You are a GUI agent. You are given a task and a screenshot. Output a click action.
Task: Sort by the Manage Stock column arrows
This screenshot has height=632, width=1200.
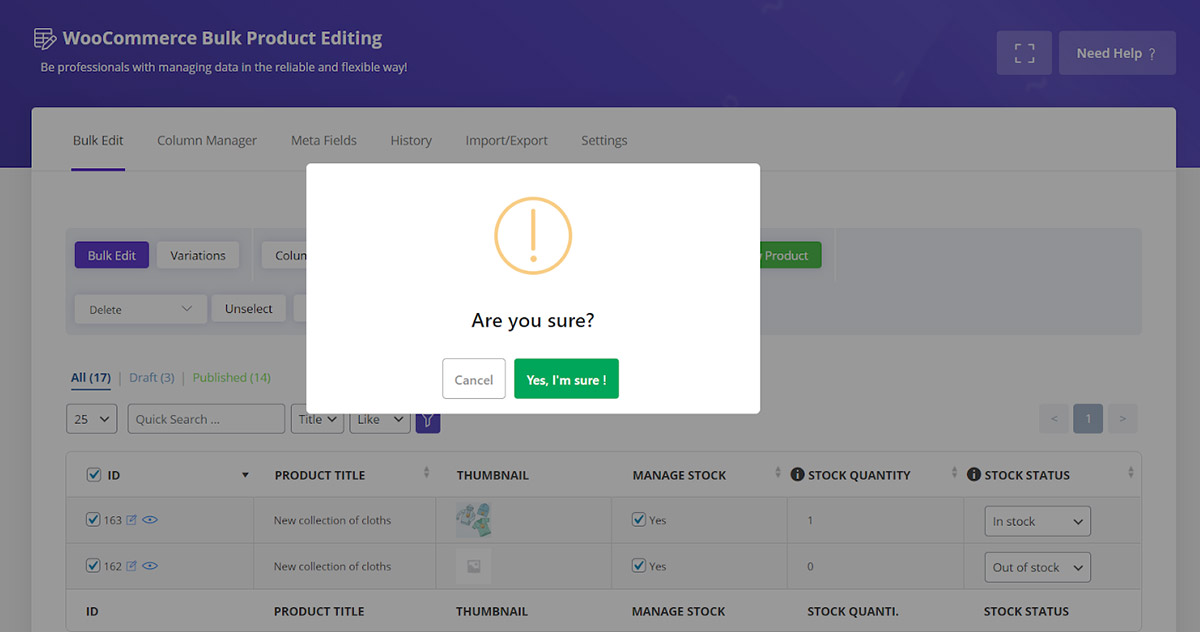click(x=777, y=472)
